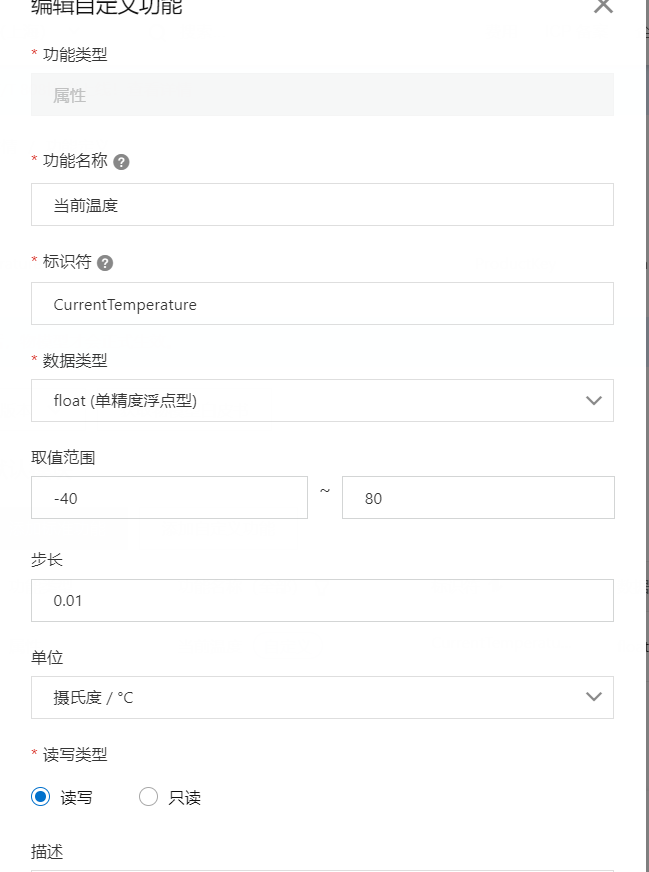Click the 单位 dropdown chevron icon
Image resolution: width=649 pixels, height=872 pixels.
[593, 697]
